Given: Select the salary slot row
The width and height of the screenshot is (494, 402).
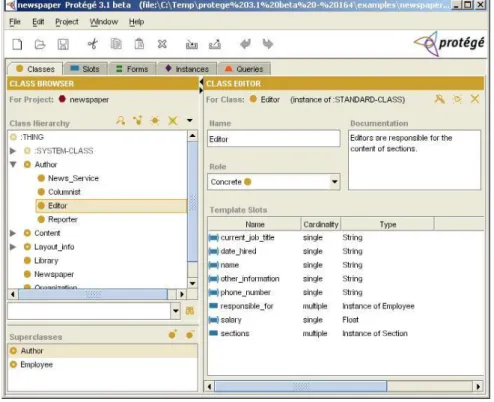Looking at the screenshot, I should (x=345, y=320).
